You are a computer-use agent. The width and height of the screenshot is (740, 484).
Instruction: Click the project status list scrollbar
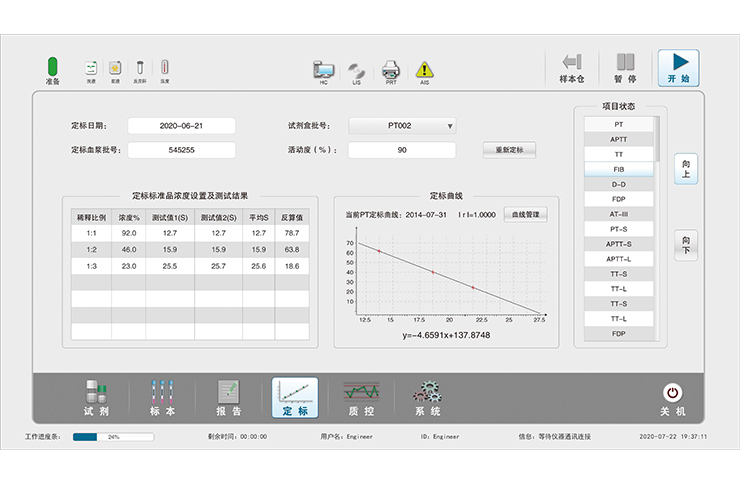(657, 139)
